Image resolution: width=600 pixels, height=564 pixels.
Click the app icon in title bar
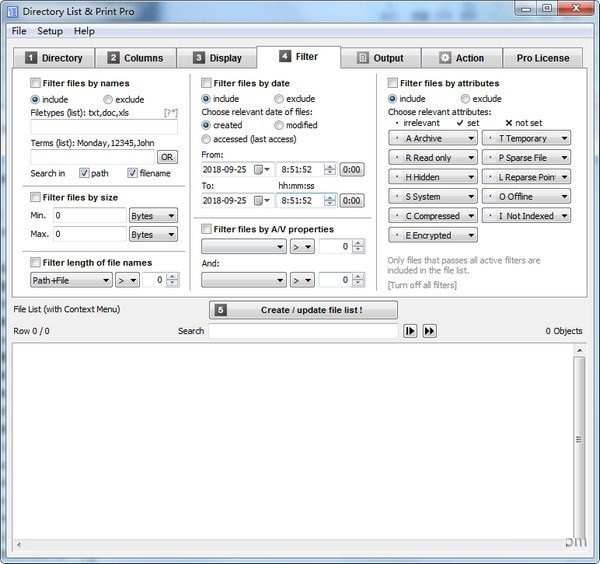[13, 11]
